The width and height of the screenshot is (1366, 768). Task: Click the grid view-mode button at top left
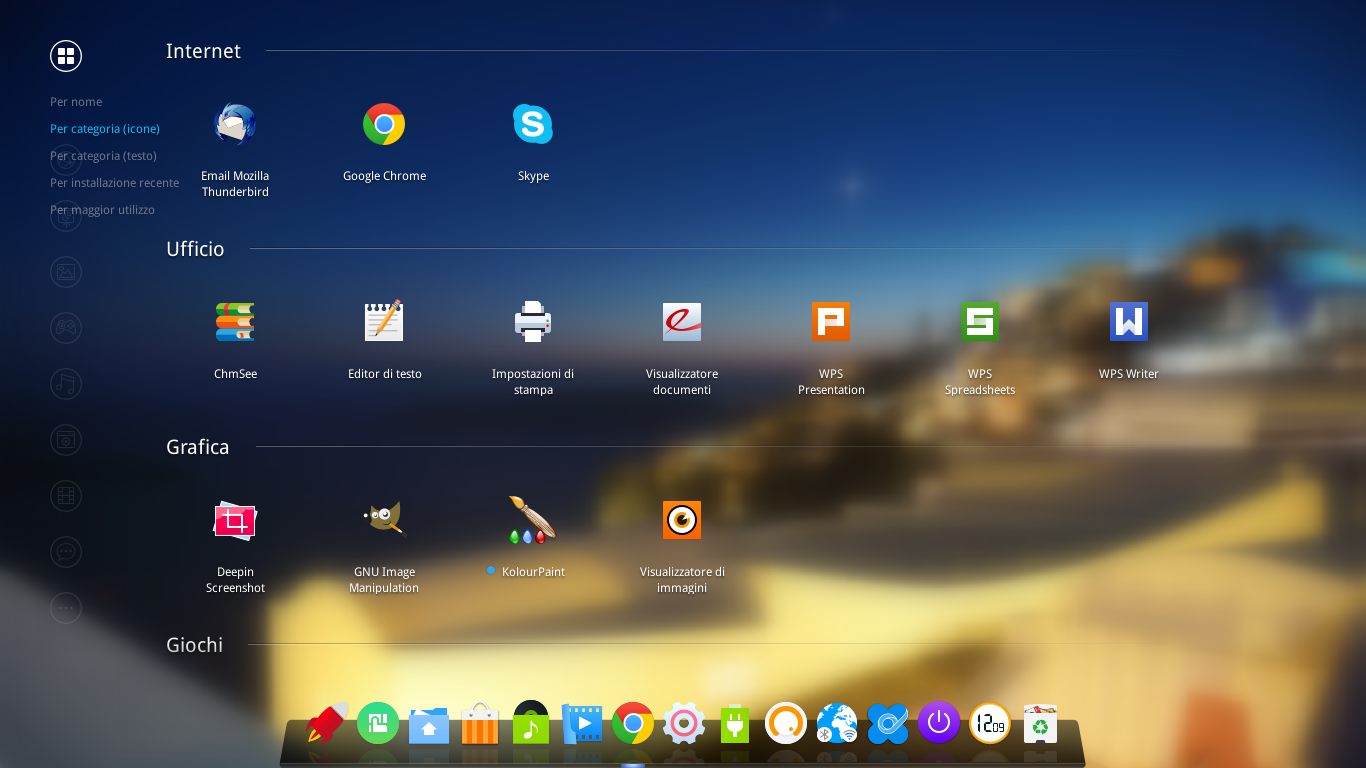coord(66,56)
